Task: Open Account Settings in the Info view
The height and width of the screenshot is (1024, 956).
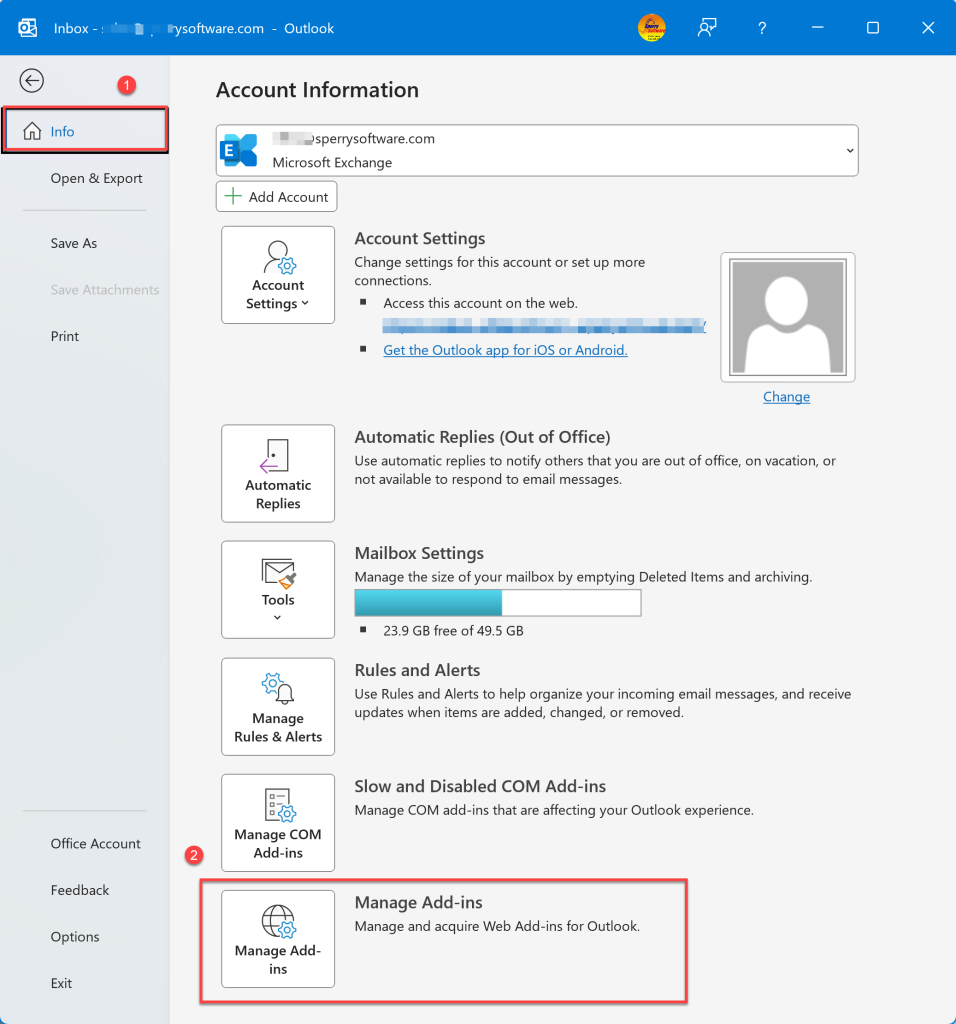Action: click(277, 274)
